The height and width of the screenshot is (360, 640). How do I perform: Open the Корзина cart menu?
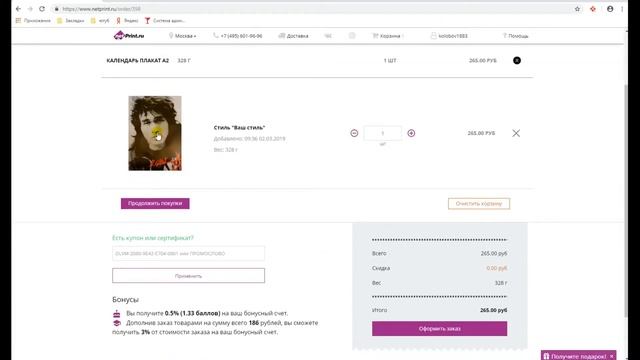coord(388,36)
